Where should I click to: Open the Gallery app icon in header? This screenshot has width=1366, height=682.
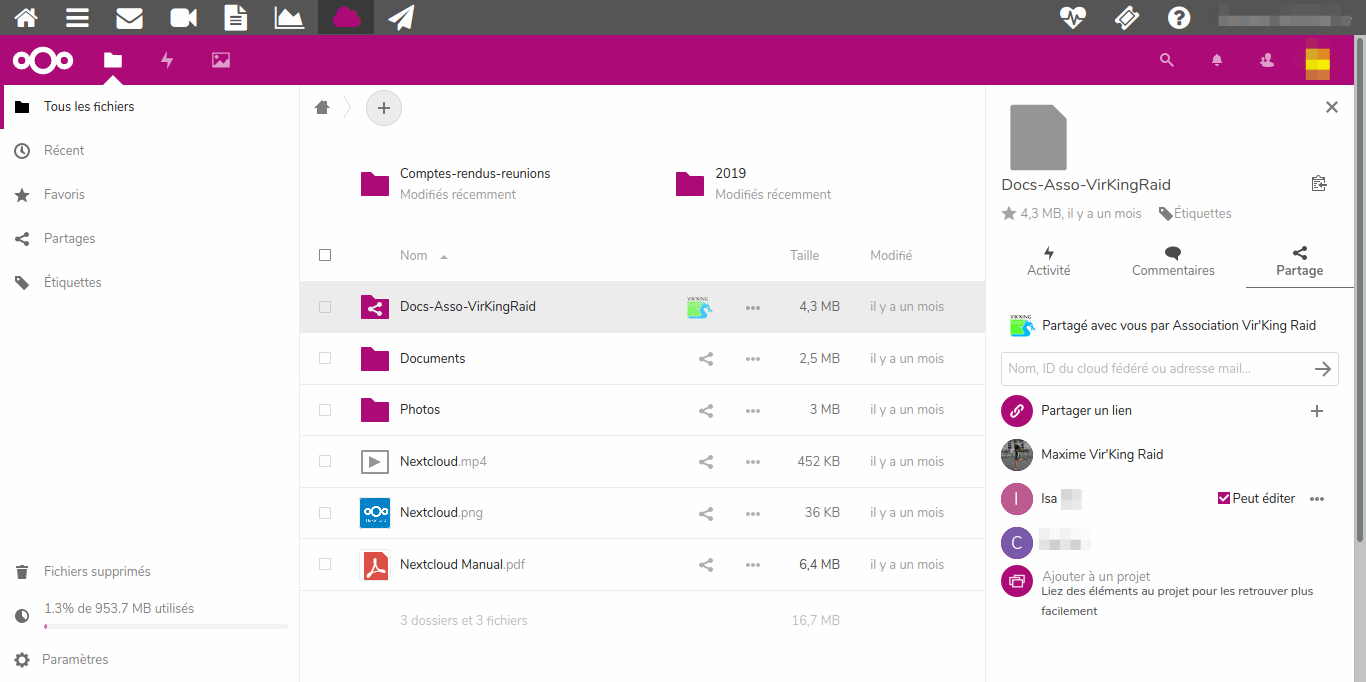[221, 60]
